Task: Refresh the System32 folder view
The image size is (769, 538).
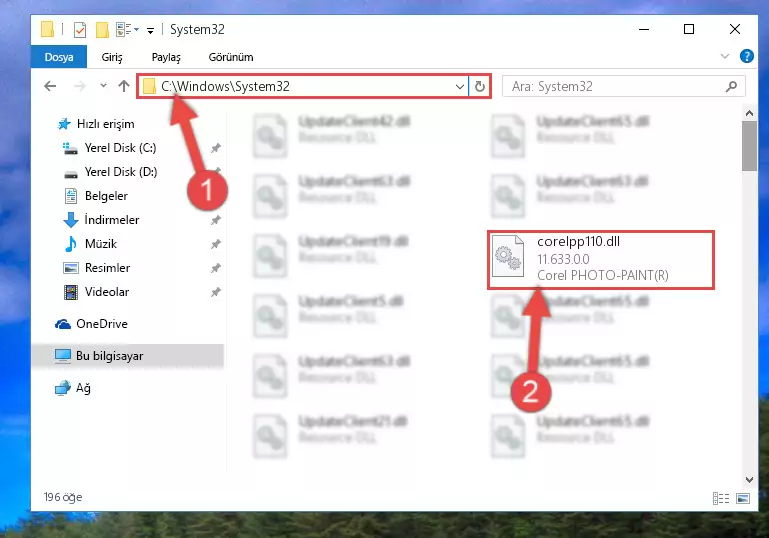Action: coord(480,87)
